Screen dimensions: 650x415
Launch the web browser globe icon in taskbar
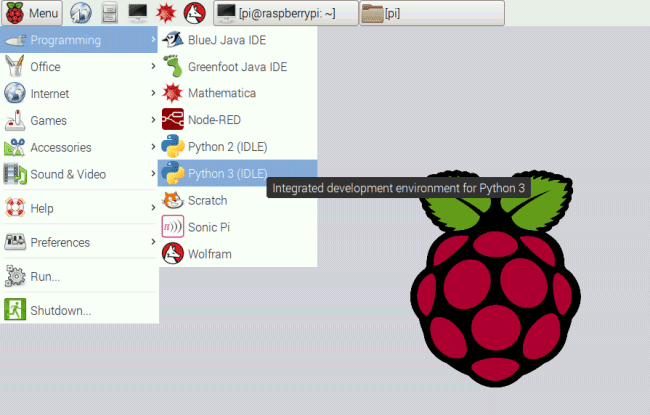coord(80,13)
